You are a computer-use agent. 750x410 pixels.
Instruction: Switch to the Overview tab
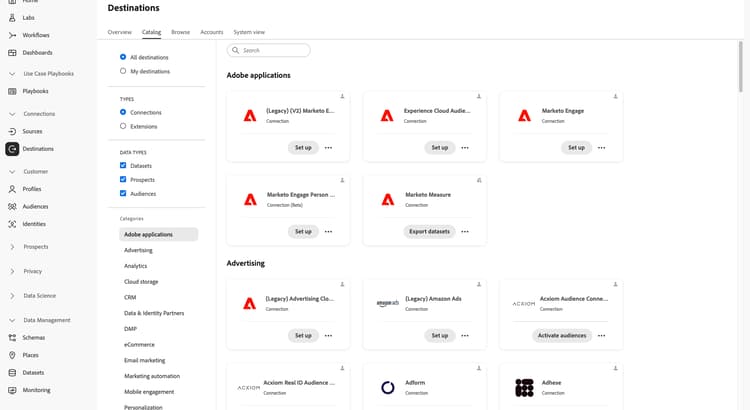pyautogui.click(x=120, y=32)
